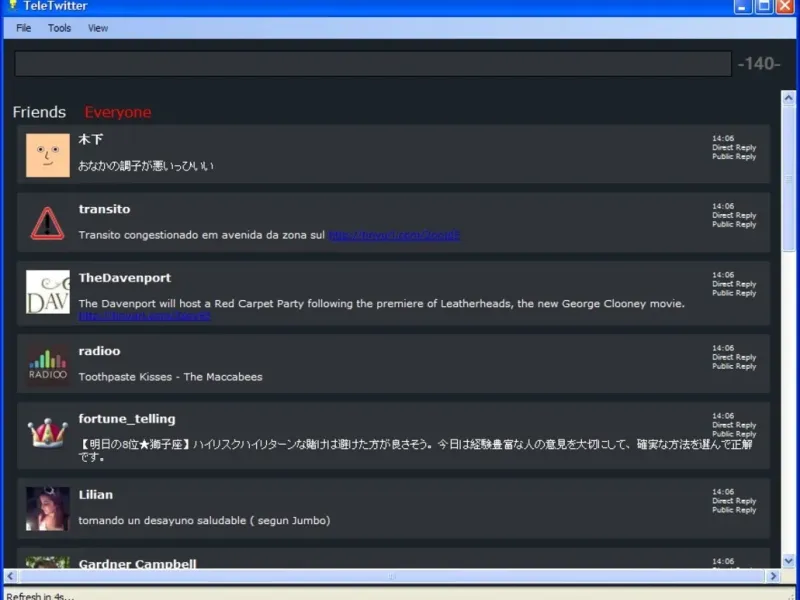Viewport: 800px width, 600px height.
Task: Click the username transito
Action: pyautogui.click(x=105, y=209)
